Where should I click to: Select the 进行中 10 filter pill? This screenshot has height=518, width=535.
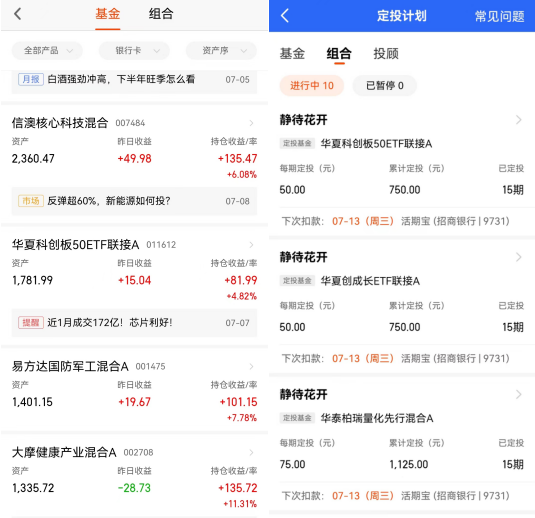[x=312, y=85]
